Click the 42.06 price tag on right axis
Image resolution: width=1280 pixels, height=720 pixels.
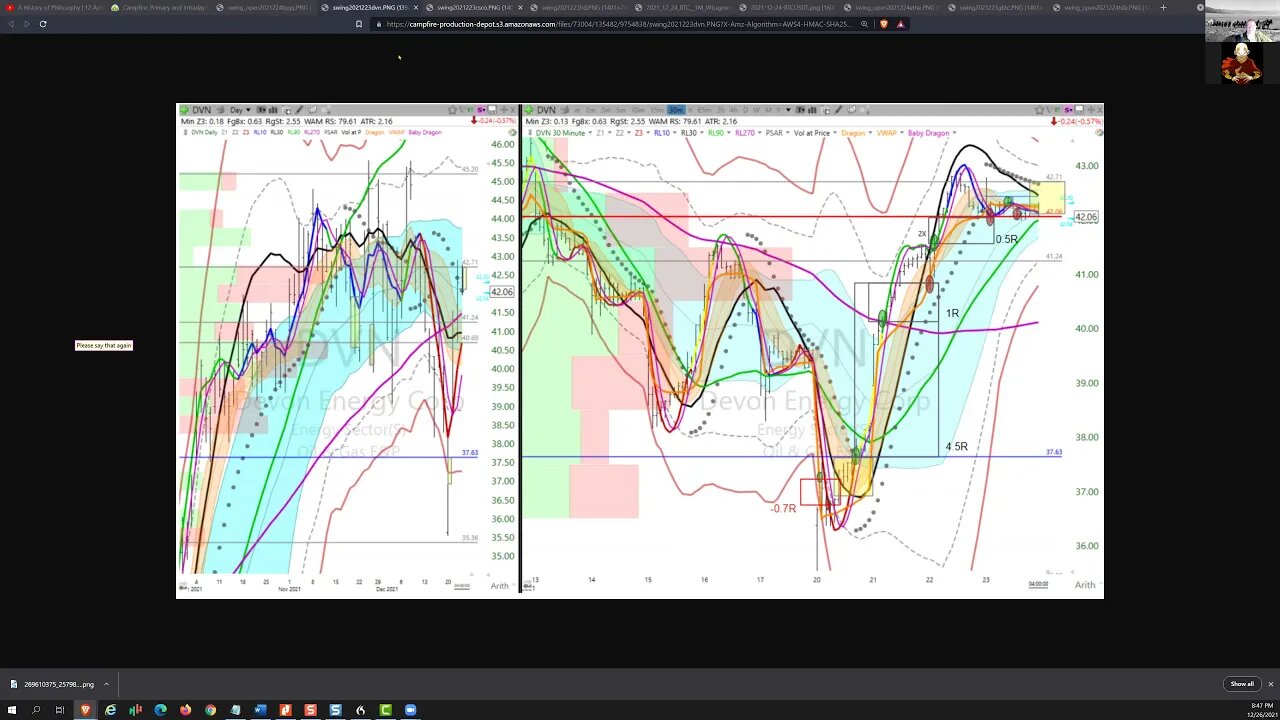[1085, 217]
